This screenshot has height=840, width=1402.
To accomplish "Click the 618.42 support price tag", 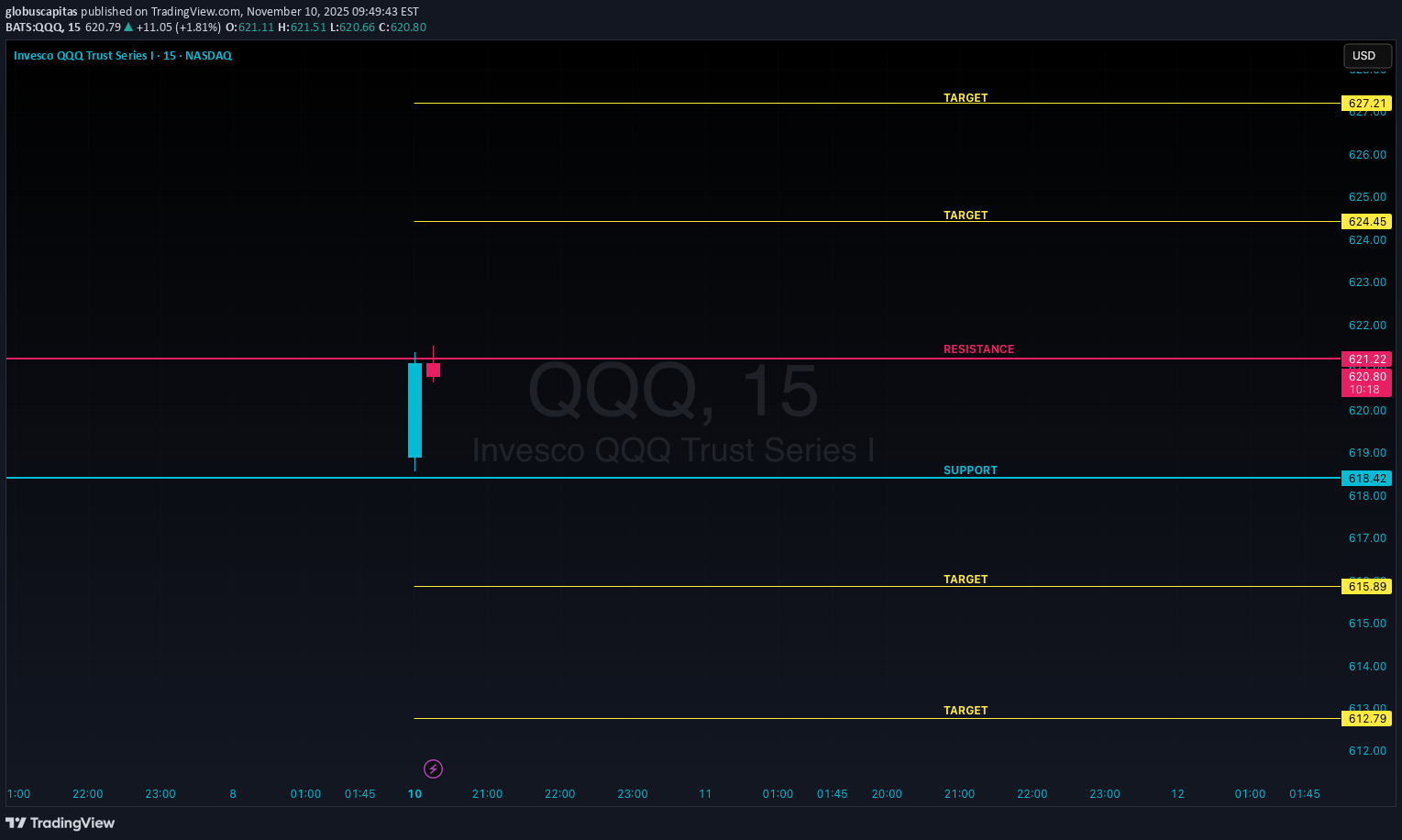I will [1366, 479].
